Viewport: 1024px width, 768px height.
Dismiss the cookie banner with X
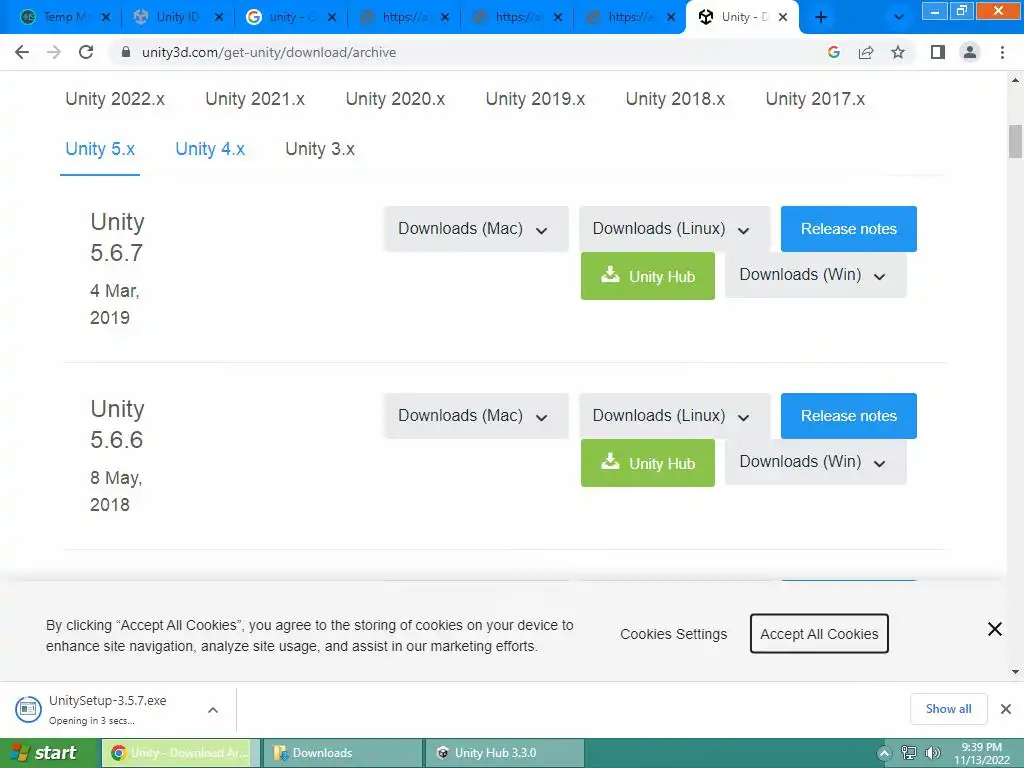pyautogui.click(x=995, y=629)
